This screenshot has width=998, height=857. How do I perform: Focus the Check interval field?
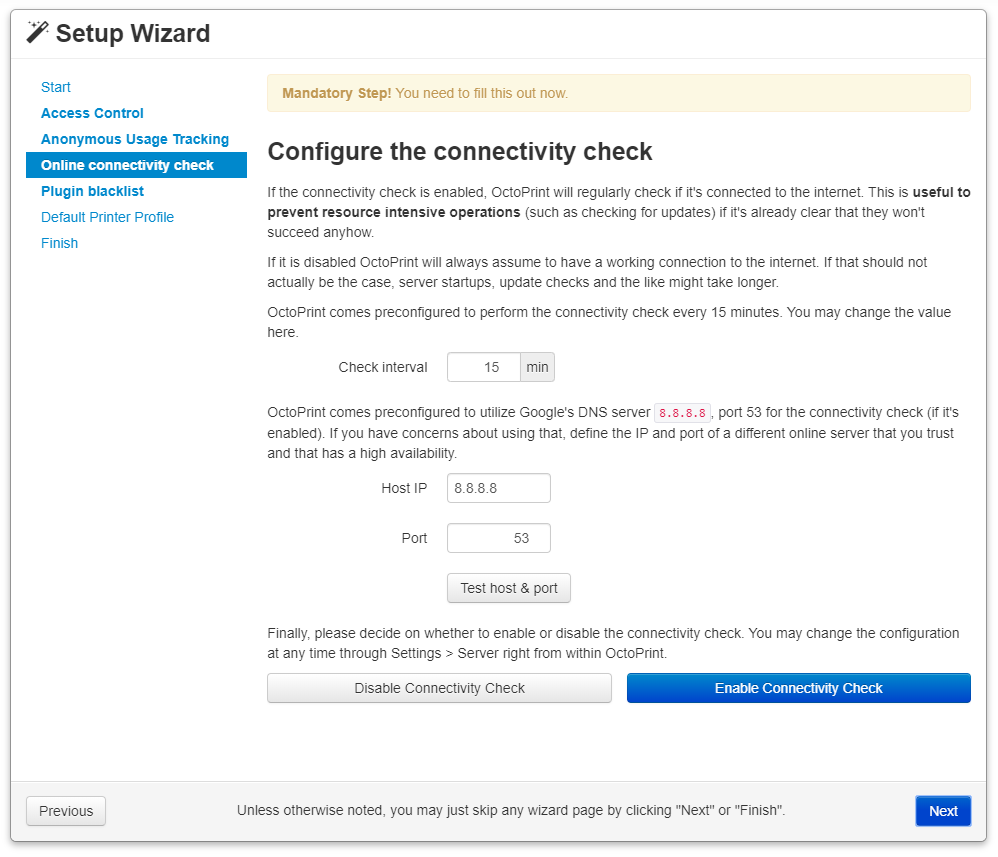point(484,367)
